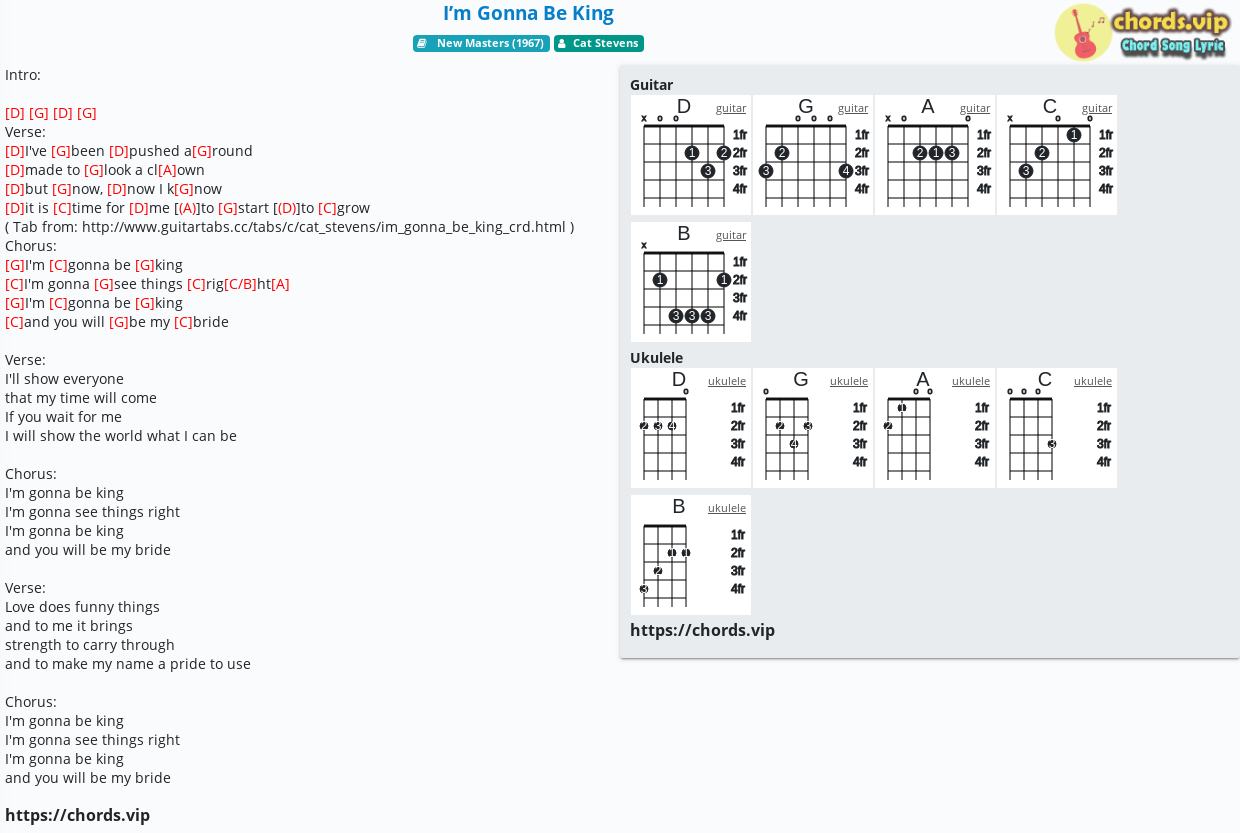Image resolution: width=1240 pixels, height=833 pixels.
Task: Click lyric 'If you wait for me'
Action: [63, 417]
